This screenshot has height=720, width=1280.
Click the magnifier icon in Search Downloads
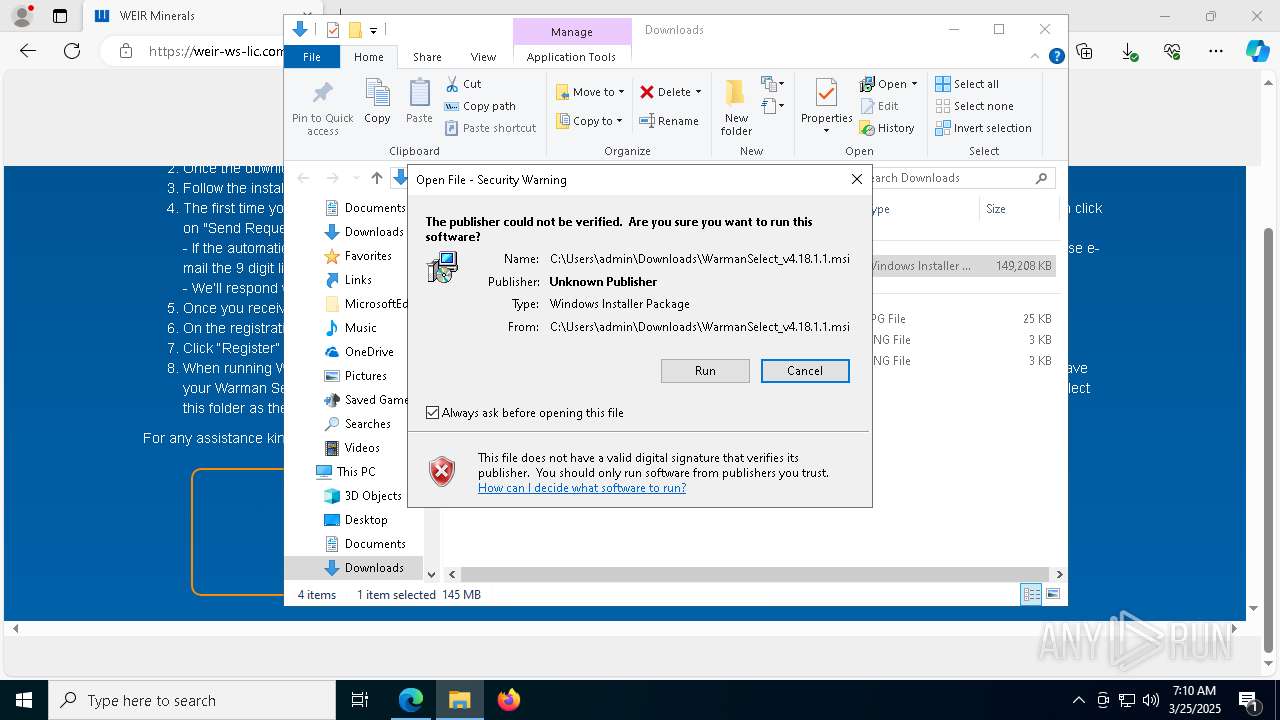(x=1041, y=178)
